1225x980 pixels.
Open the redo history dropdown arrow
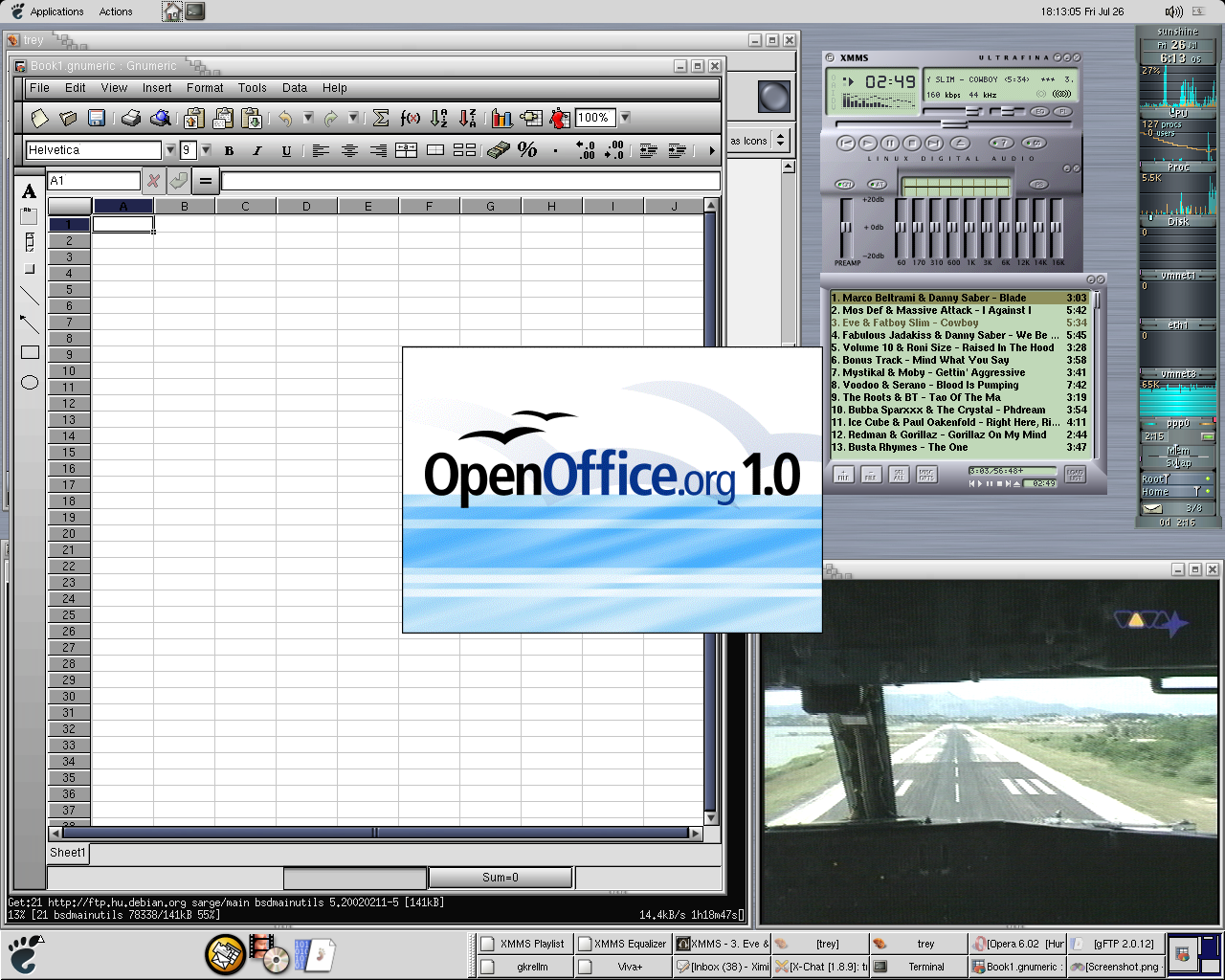(353, 118)
